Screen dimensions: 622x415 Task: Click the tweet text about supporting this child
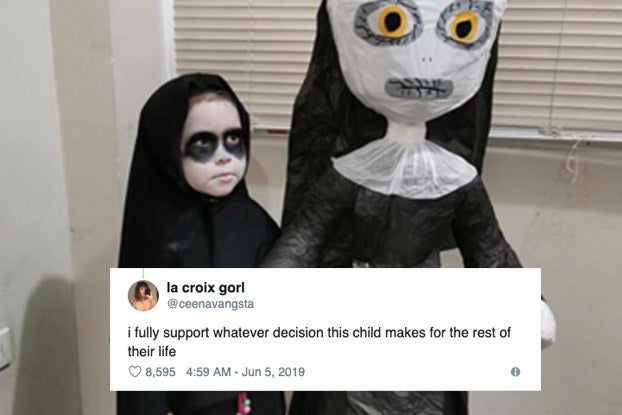click(x=319, y=342)
